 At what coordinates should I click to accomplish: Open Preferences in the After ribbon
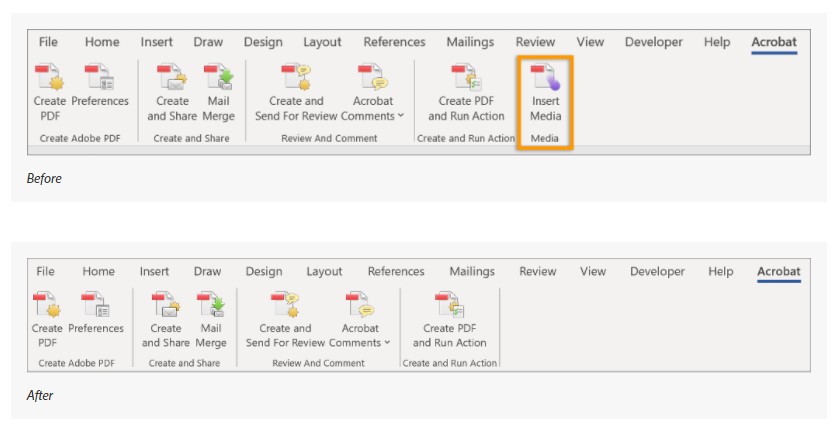click(96, 313)
